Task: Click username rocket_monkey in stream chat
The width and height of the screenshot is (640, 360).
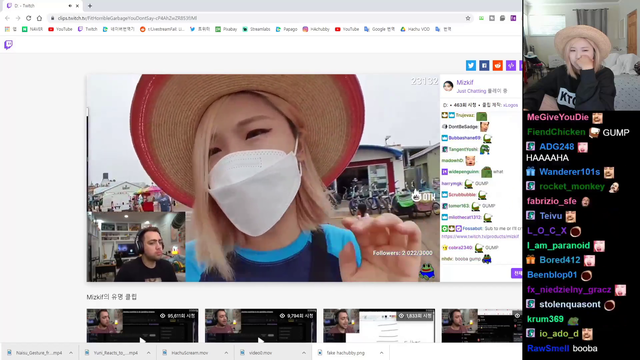Action: point(572,187)
